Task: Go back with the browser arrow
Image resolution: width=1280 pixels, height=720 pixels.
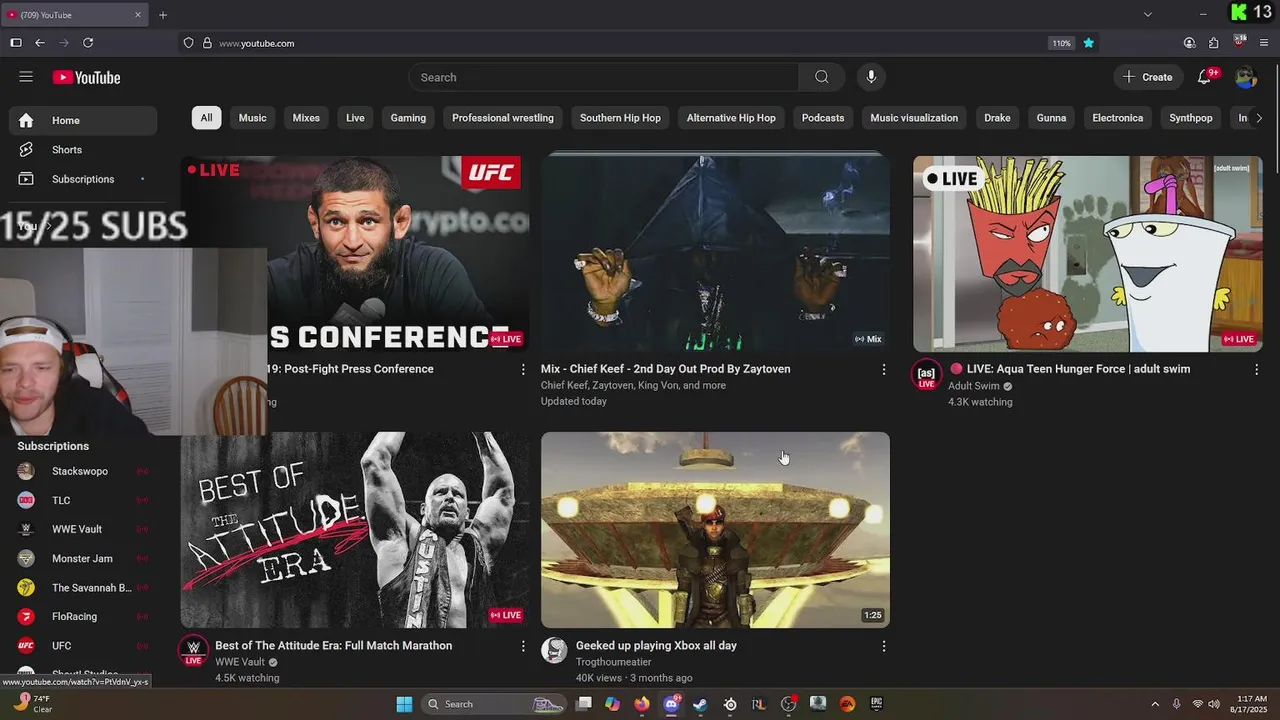Action: [x=40, y=43]
